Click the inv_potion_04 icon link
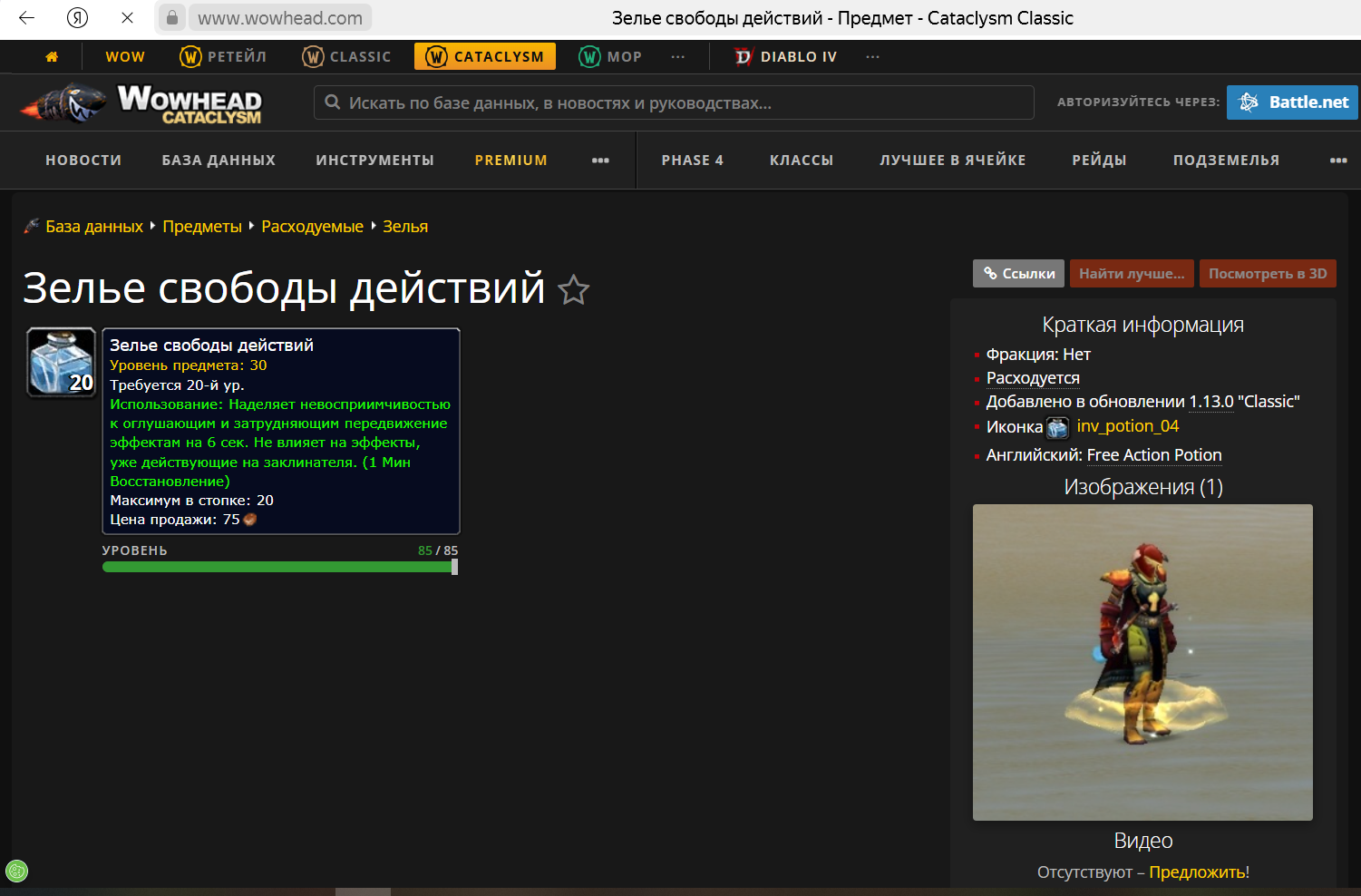 [1127, 426]
